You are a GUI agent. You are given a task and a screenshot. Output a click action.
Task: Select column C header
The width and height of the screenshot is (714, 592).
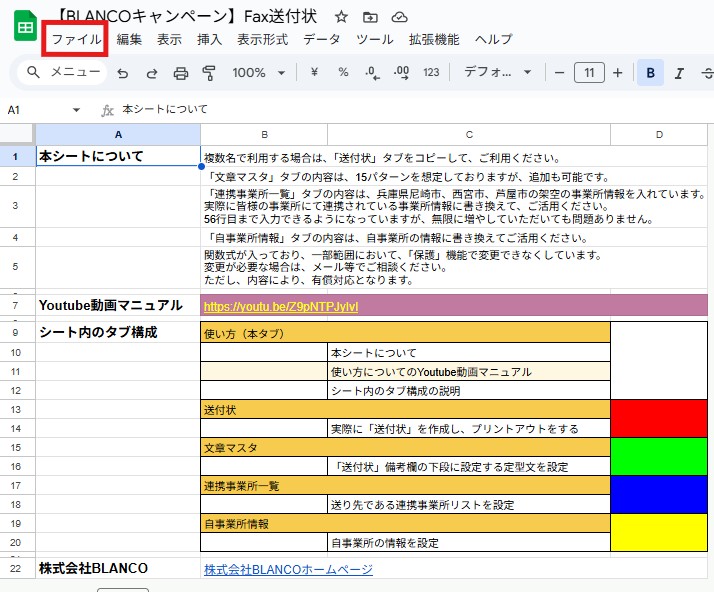pyautogui.click(x=469, y=134)
